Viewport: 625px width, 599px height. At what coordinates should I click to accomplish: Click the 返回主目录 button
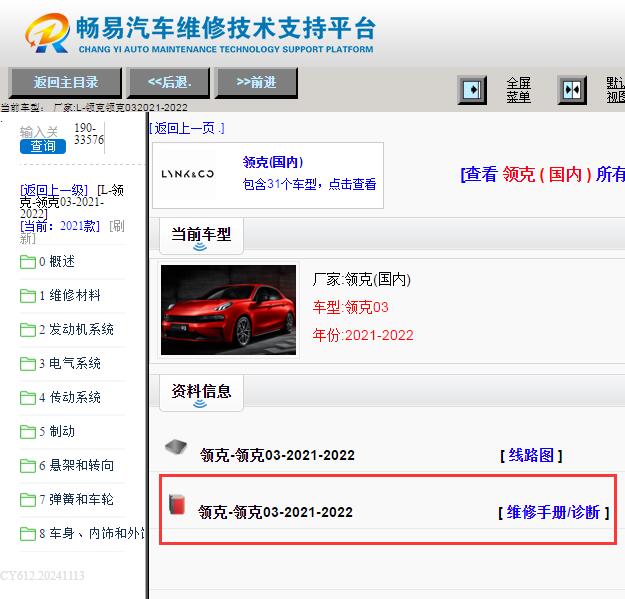[65, 82]
